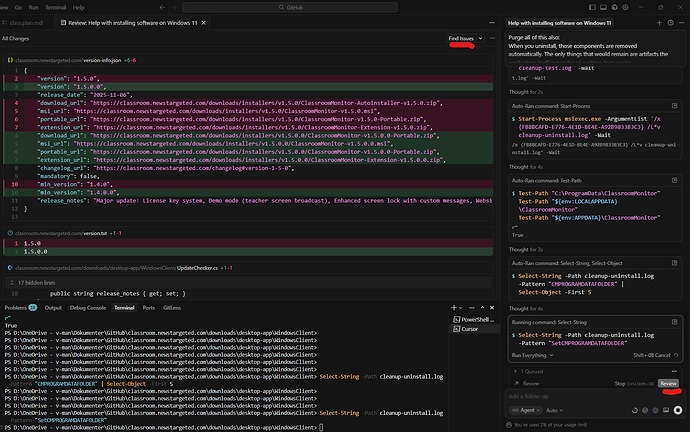The height and width of the screenshot is (432, 690).
Task: Open the Problems panel tab
Action: [17, 309]
